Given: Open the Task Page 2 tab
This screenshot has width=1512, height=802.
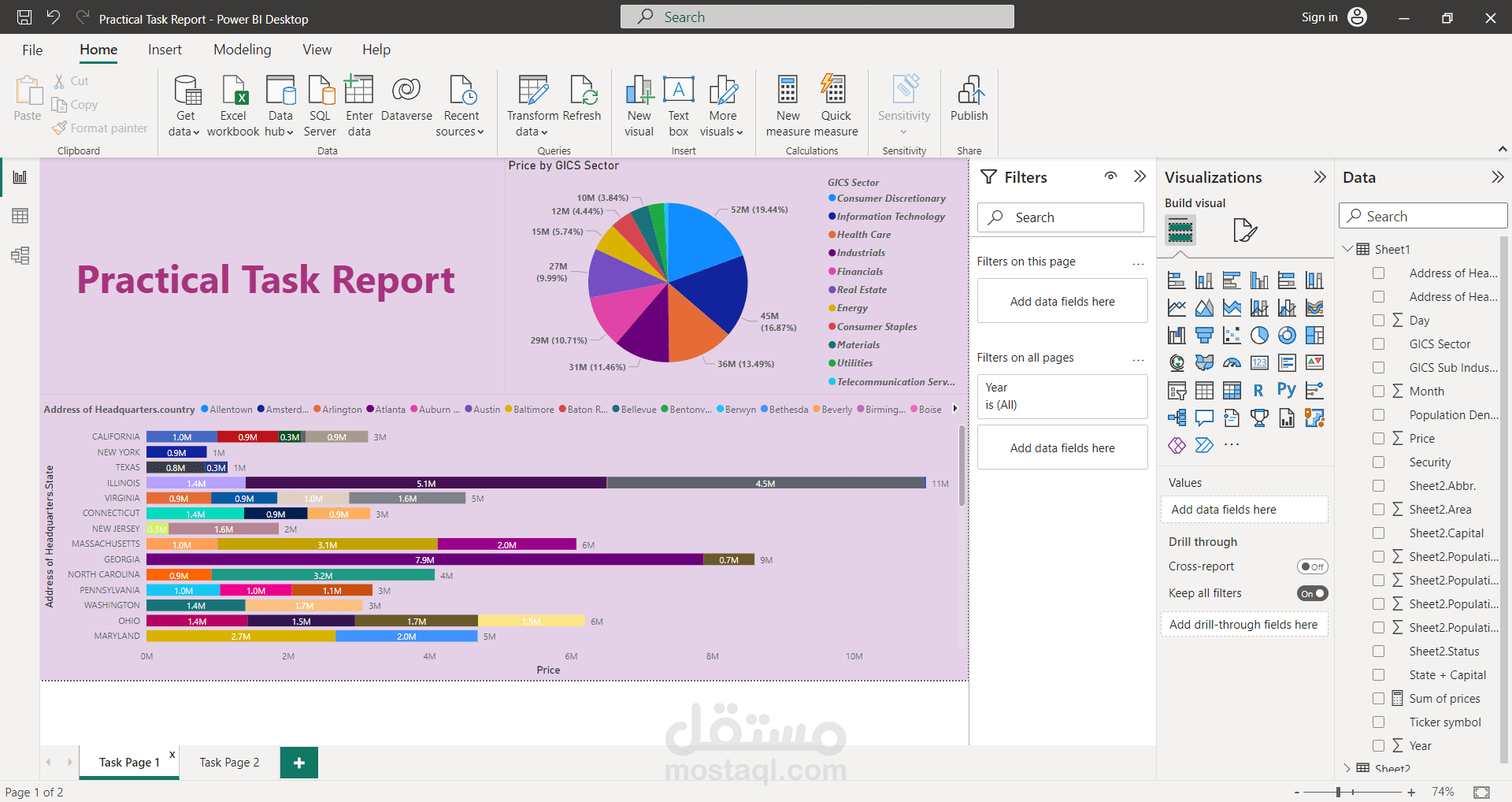Looking at the screenshot, I should click(228, 762).
